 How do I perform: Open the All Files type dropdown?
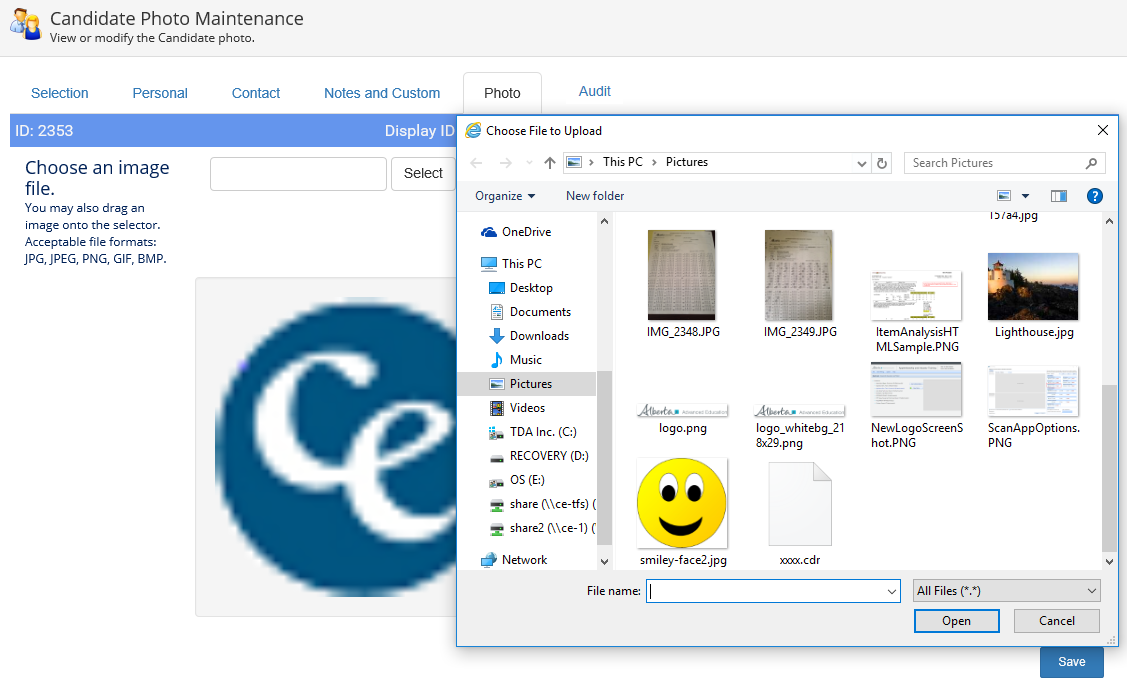tap(1006, 591)
